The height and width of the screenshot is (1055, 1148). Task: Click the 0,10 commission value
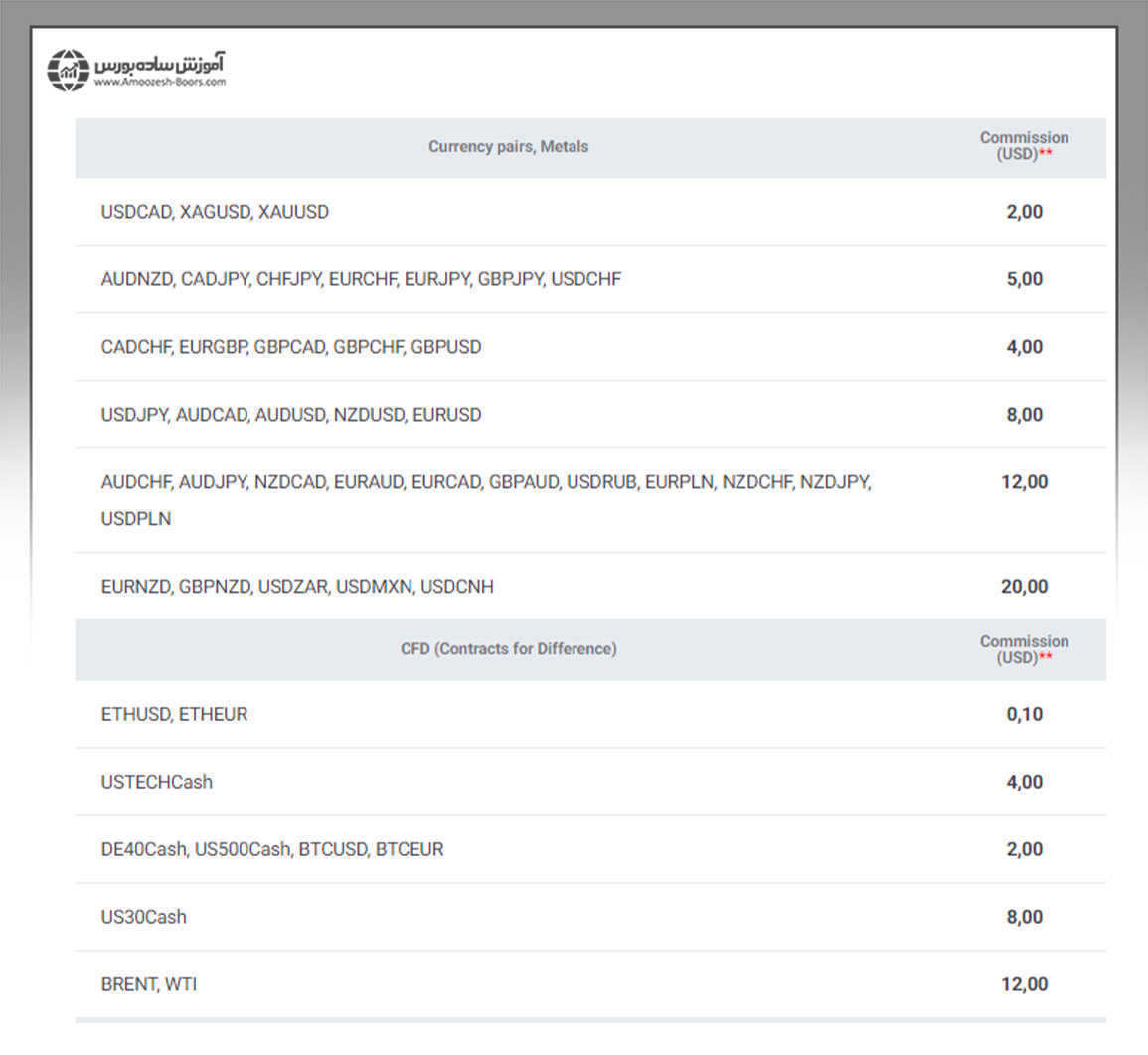[1024, 714]
